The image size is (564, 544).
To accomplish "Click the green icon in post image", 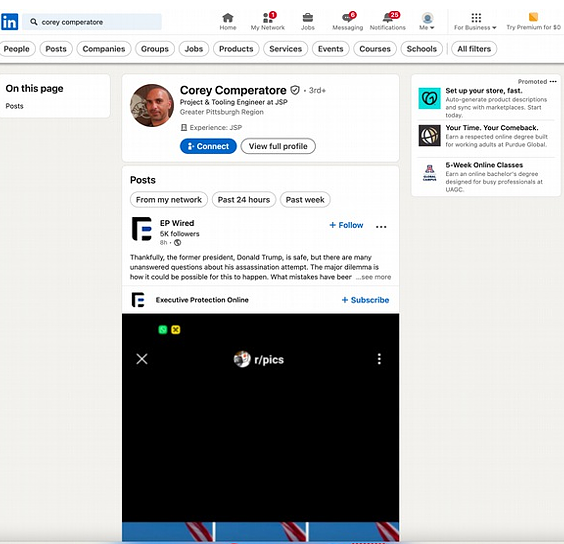I will tap(163, 330).
